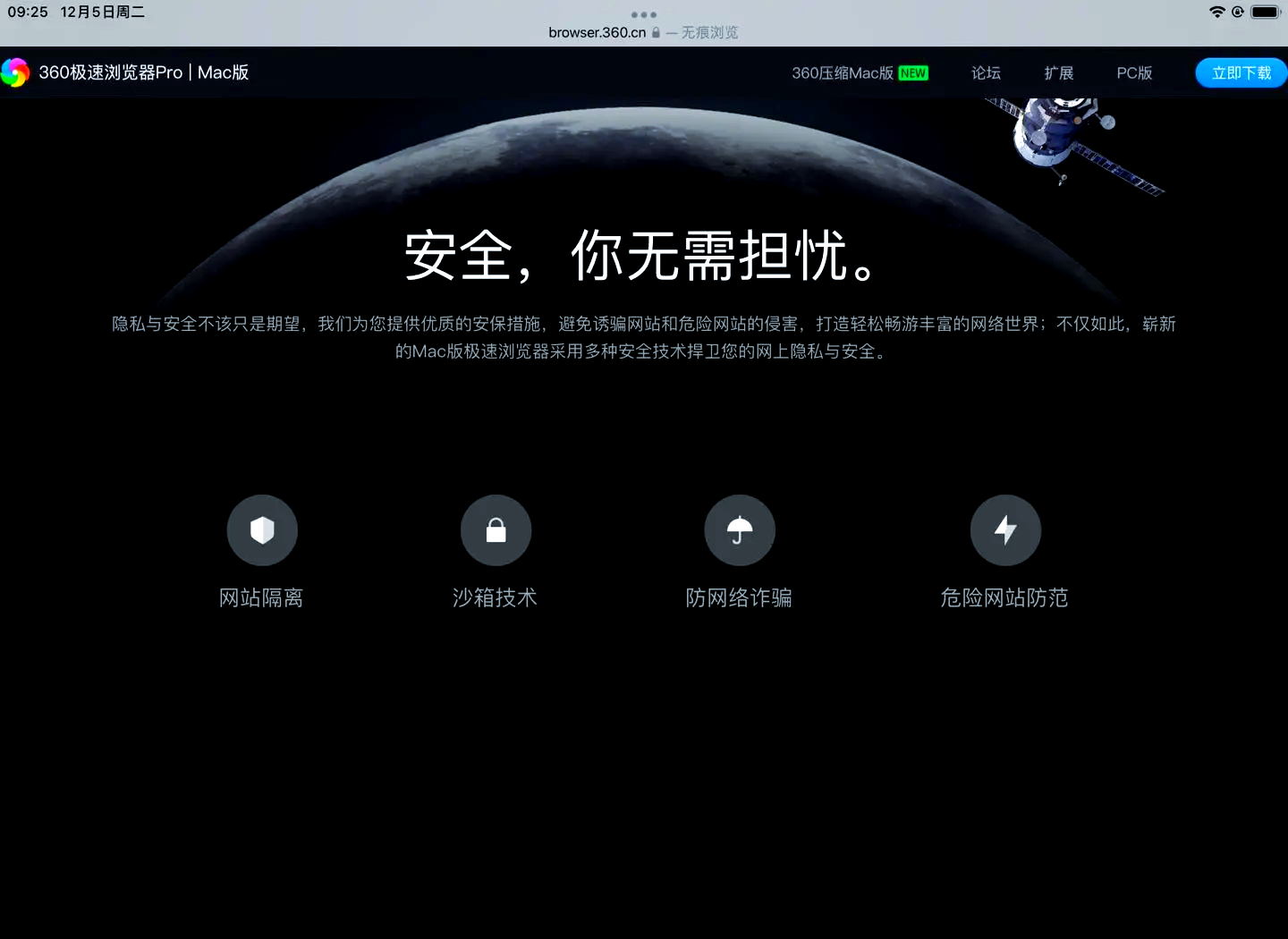Click the NEW badge next to 360压缩Mac版
1288x939 pixels.
click(x=913, y=73)
